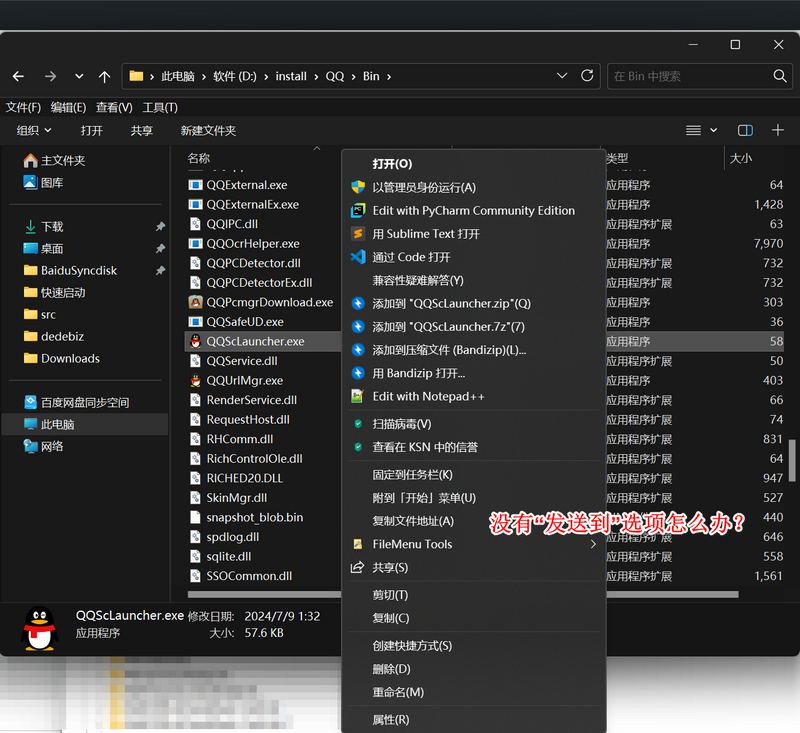Click the 新建文件夹 (New folder) button
Image resolution: width=800 pixels, height=733 pixels.
[x=208, y=131]
